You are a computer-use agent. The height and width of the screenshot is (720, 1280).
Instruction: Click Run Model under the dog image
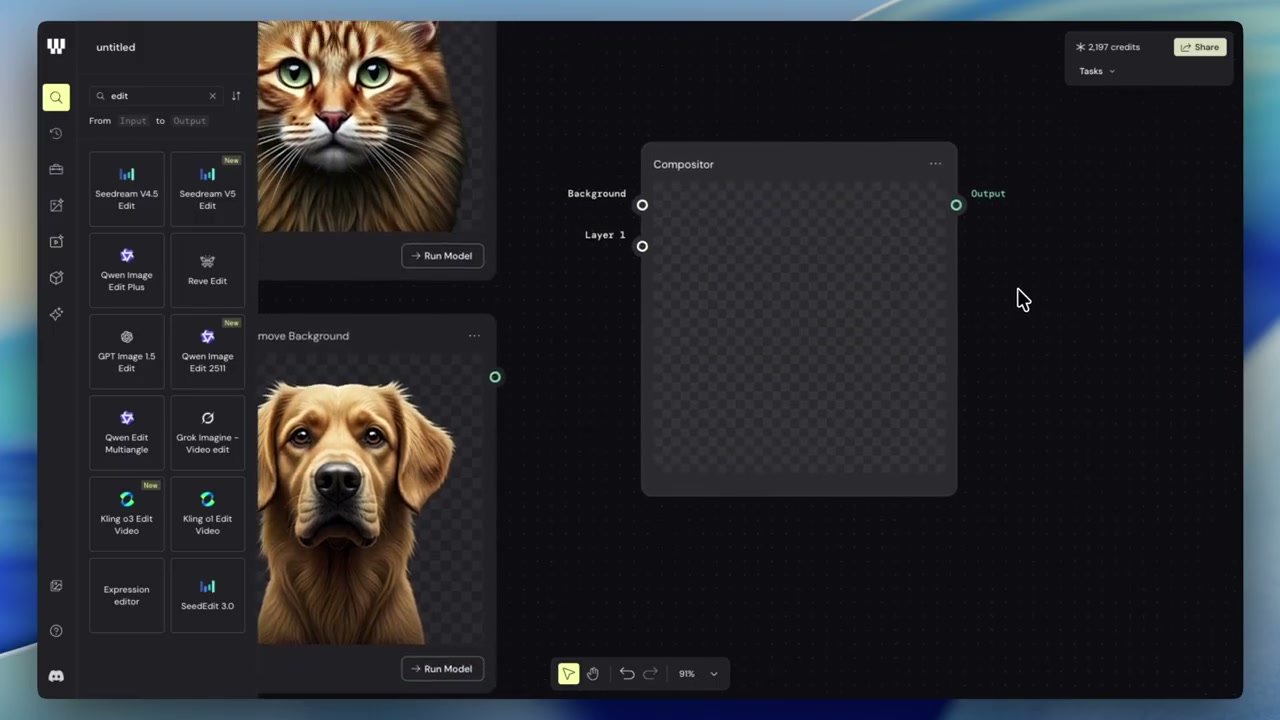[x=442, y=669]
